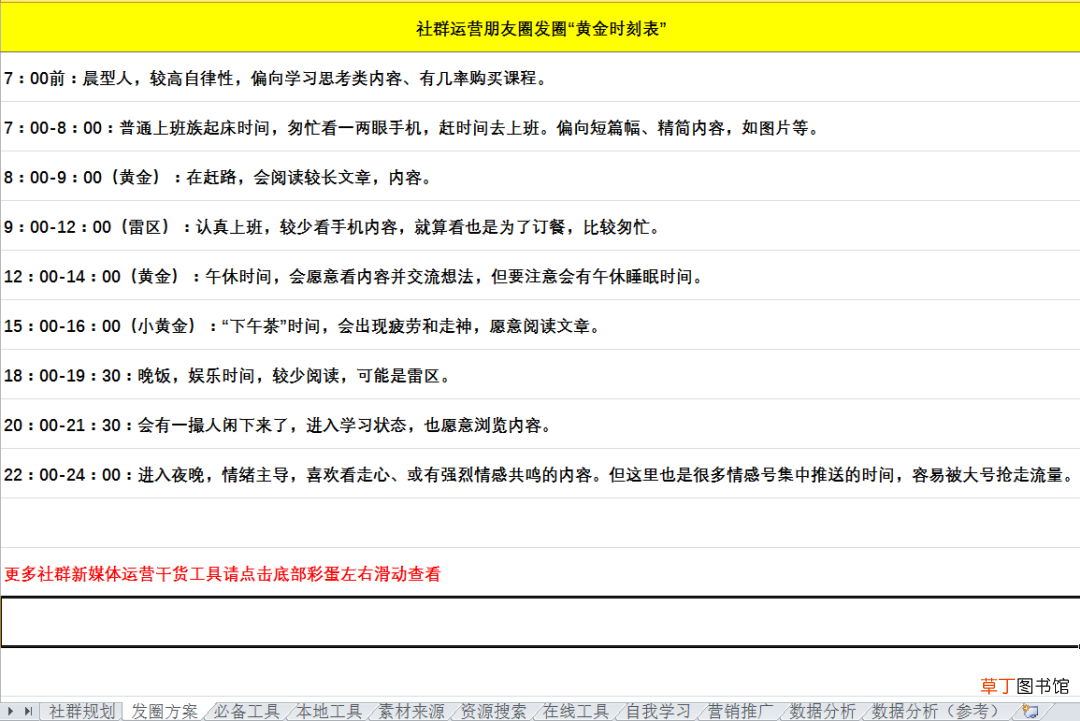The height and width of the screenshot is (721, 1080).
Task: Select the 9：00-12：00（雷区）row
Action: (x=540, y=227)
